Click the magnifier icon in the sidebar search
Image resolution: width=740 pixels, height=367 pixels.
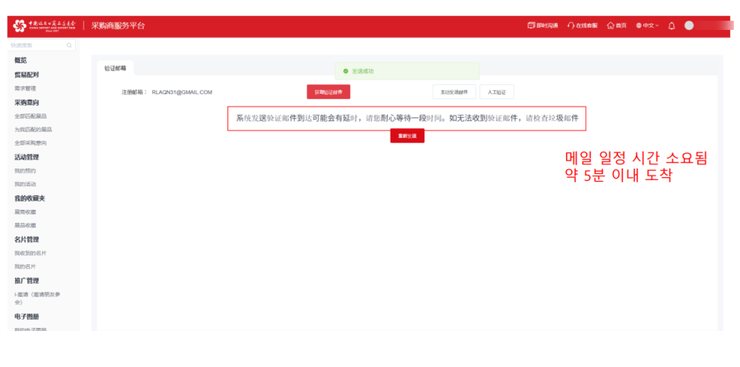coord(69,45)
